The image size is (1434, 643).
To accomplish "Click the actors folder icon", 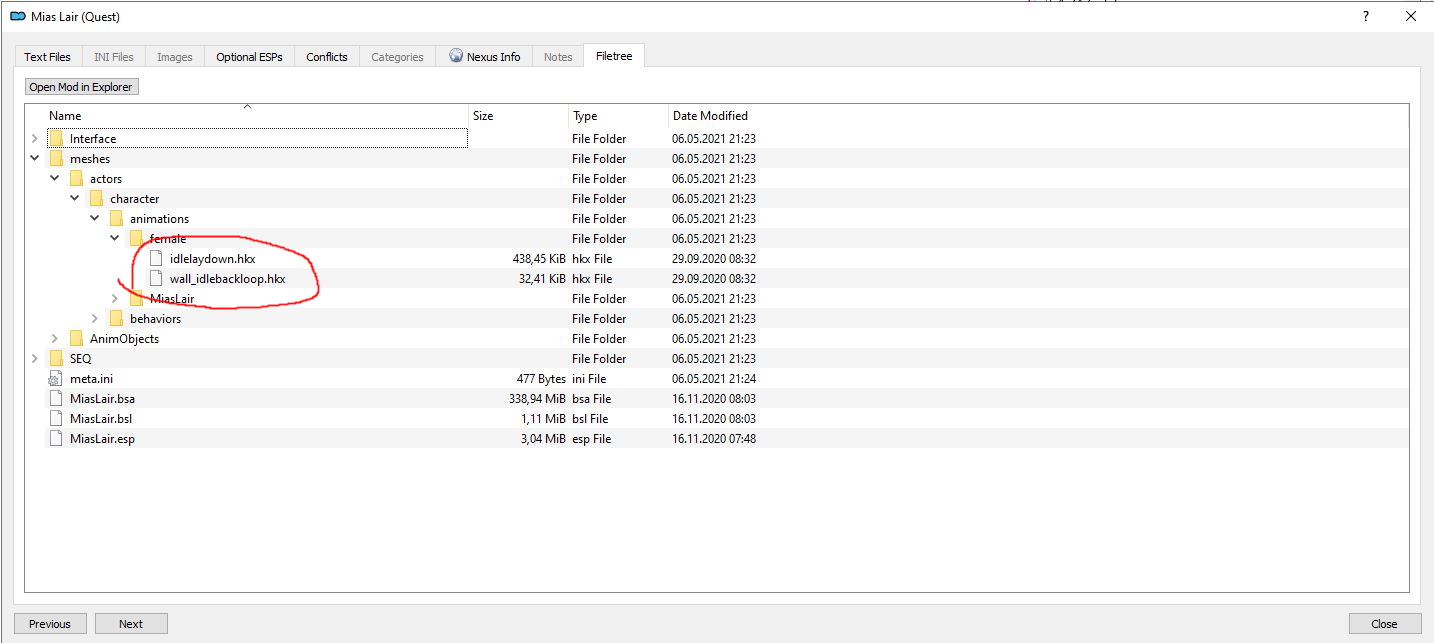I will [76, 179].
